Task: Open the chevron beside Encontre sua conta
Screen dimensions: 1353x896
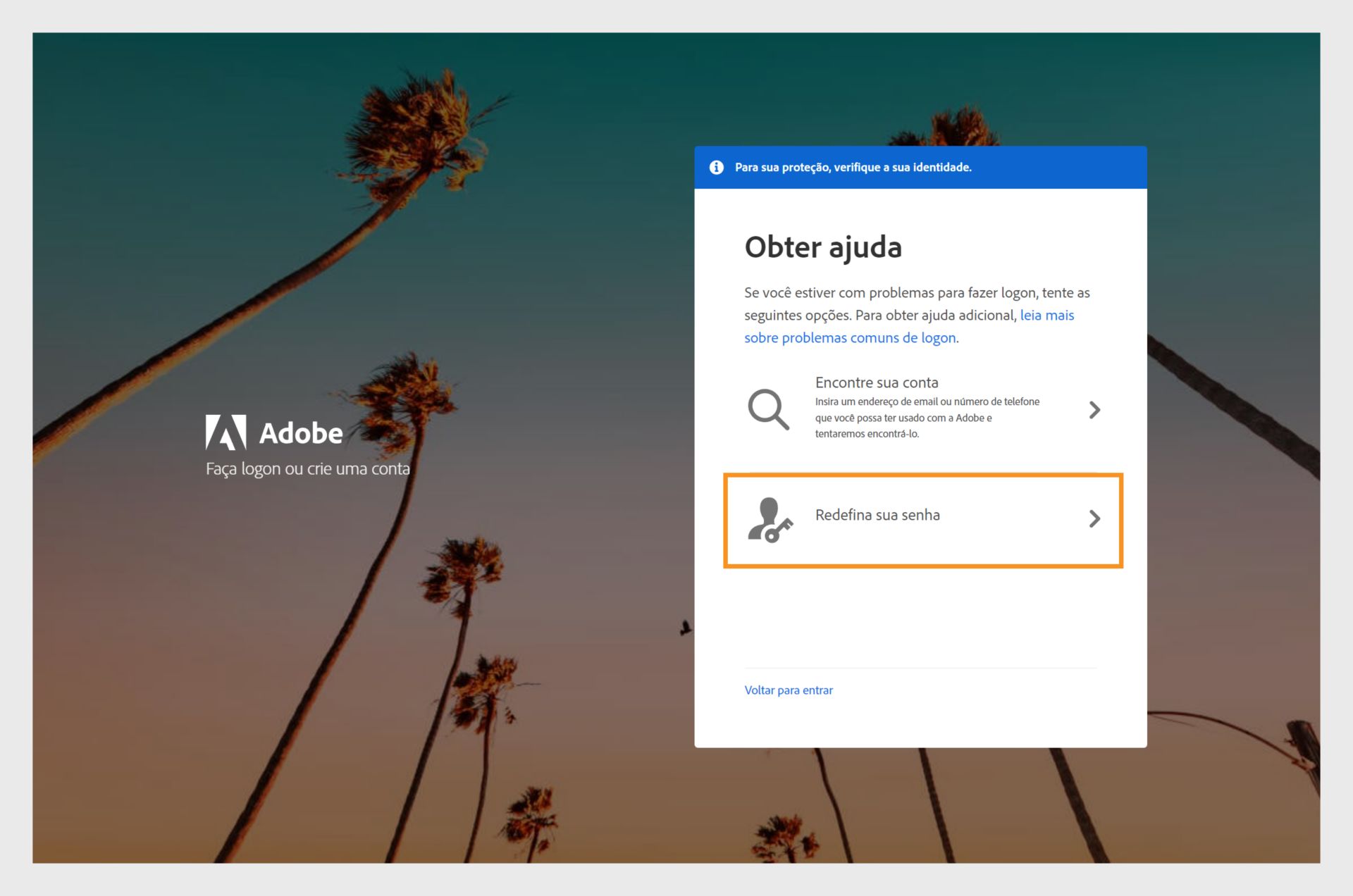Action: pos(1094,410)
